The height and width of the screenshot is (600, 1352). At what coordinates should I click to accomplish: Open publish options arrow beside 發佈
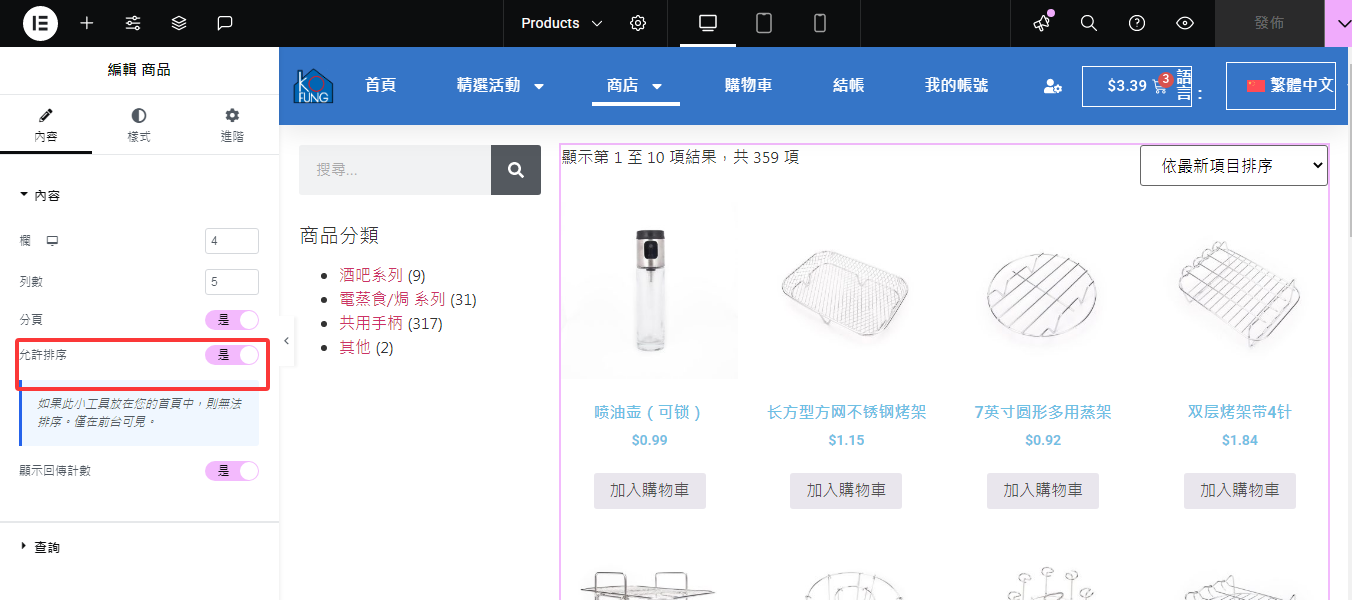tap(1338, 23)
